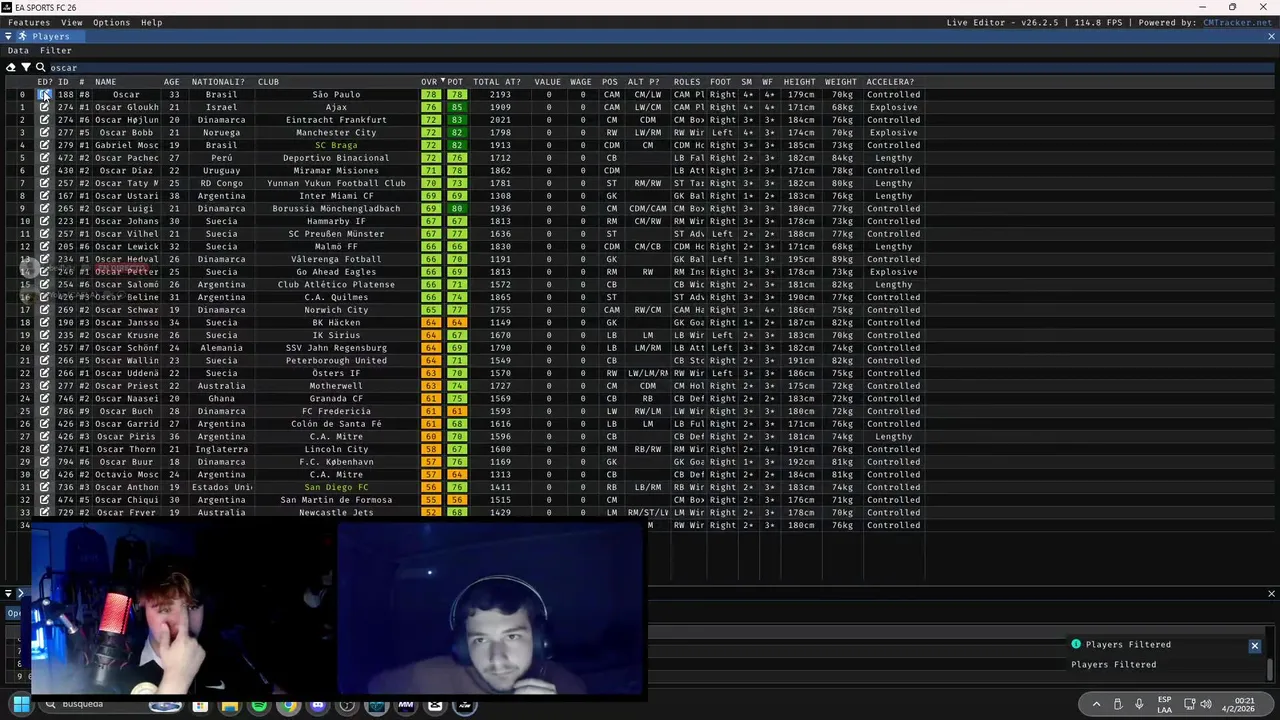Open the edit icon for Oscar Højlund
1280x720 pixels.
(x=44, y=120)
